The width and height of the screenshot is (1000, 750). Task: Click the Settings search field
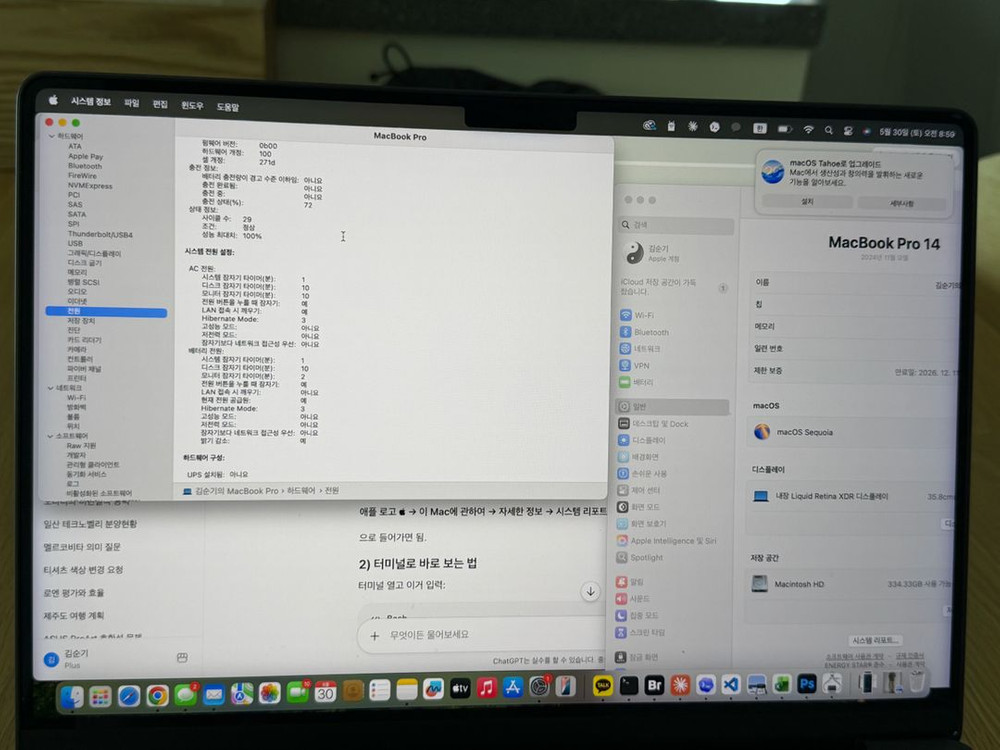pyautogui.click(x=676, y=225)
